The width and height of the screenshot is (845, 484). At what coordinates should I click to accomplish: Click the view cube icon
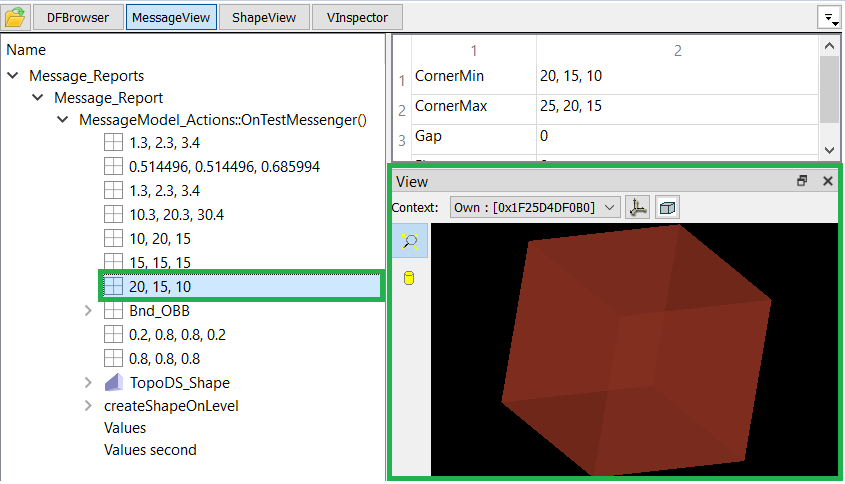[668, 207]
